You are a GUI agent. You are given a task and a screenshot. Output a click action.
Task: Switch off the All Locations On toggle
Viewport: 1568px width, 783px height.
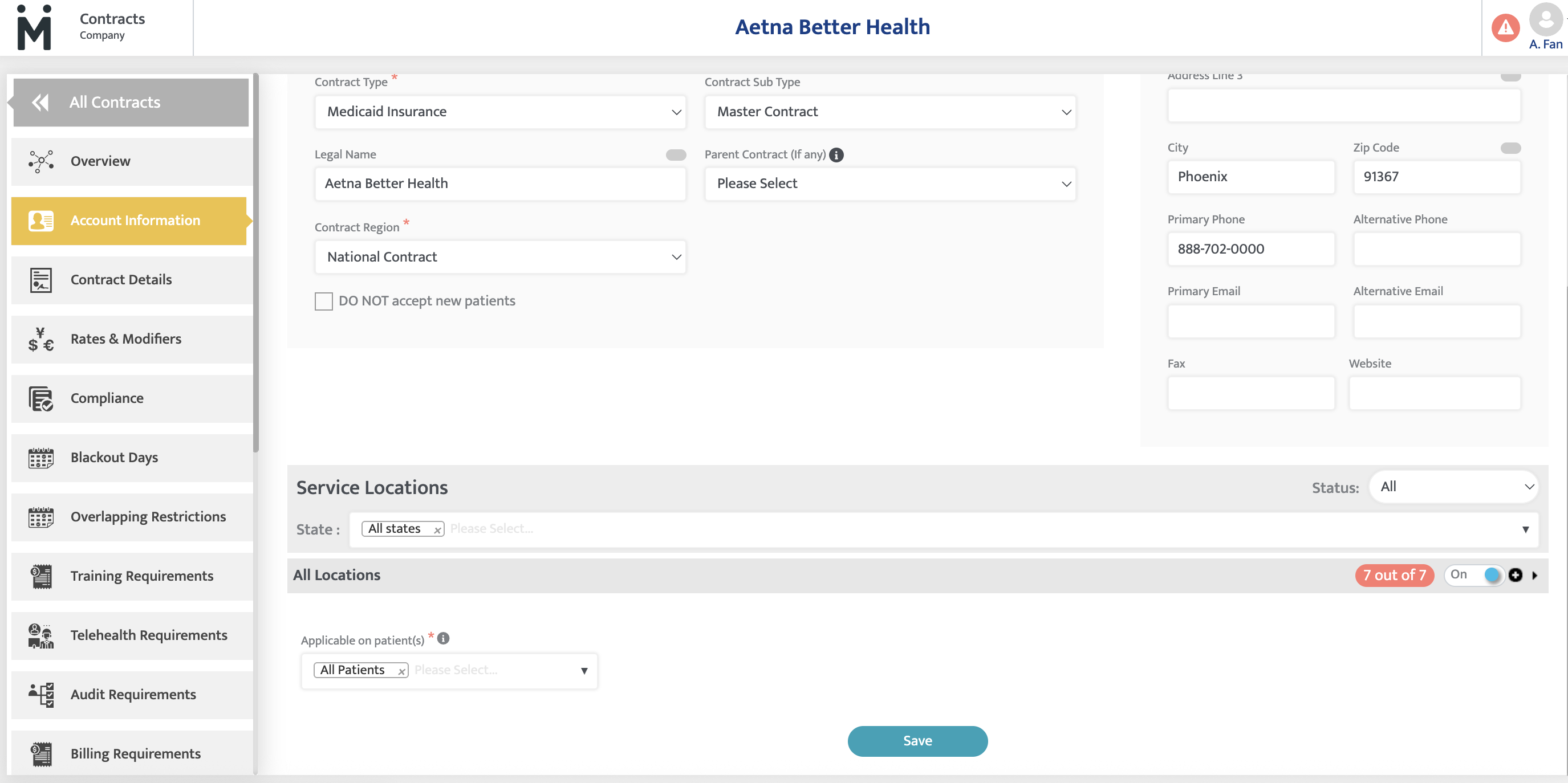tap(1474, 575)
